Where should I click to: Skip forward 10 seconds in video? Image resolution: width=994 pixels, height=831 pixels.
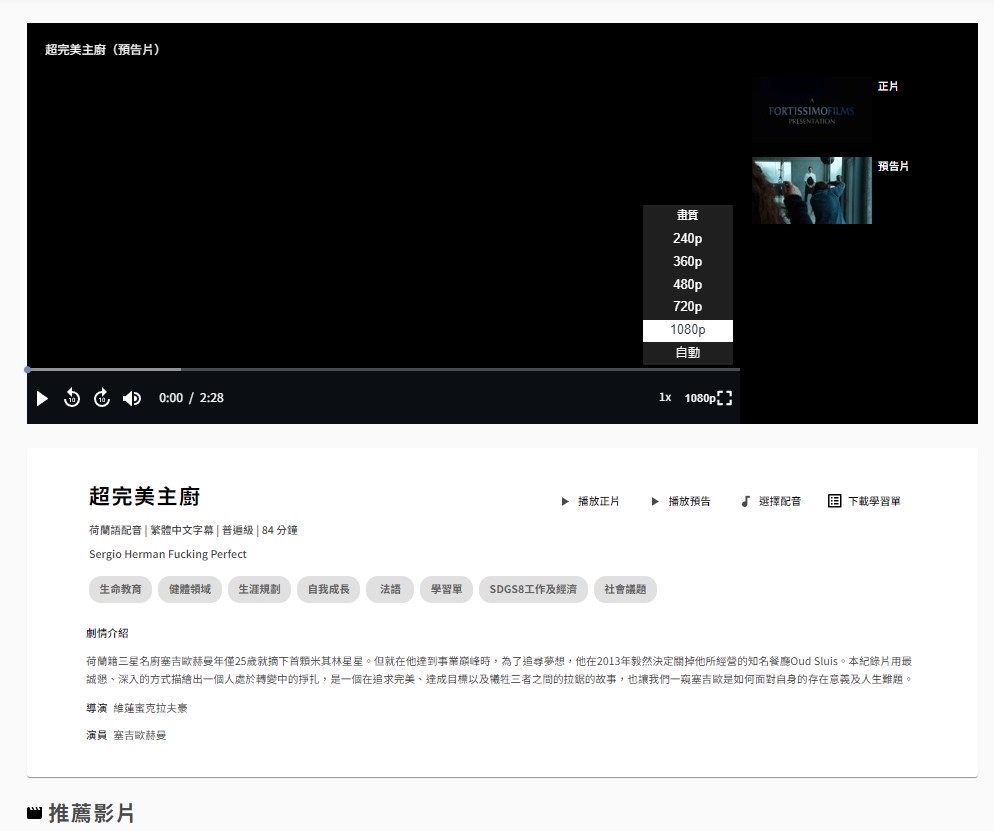pos(102,398)
